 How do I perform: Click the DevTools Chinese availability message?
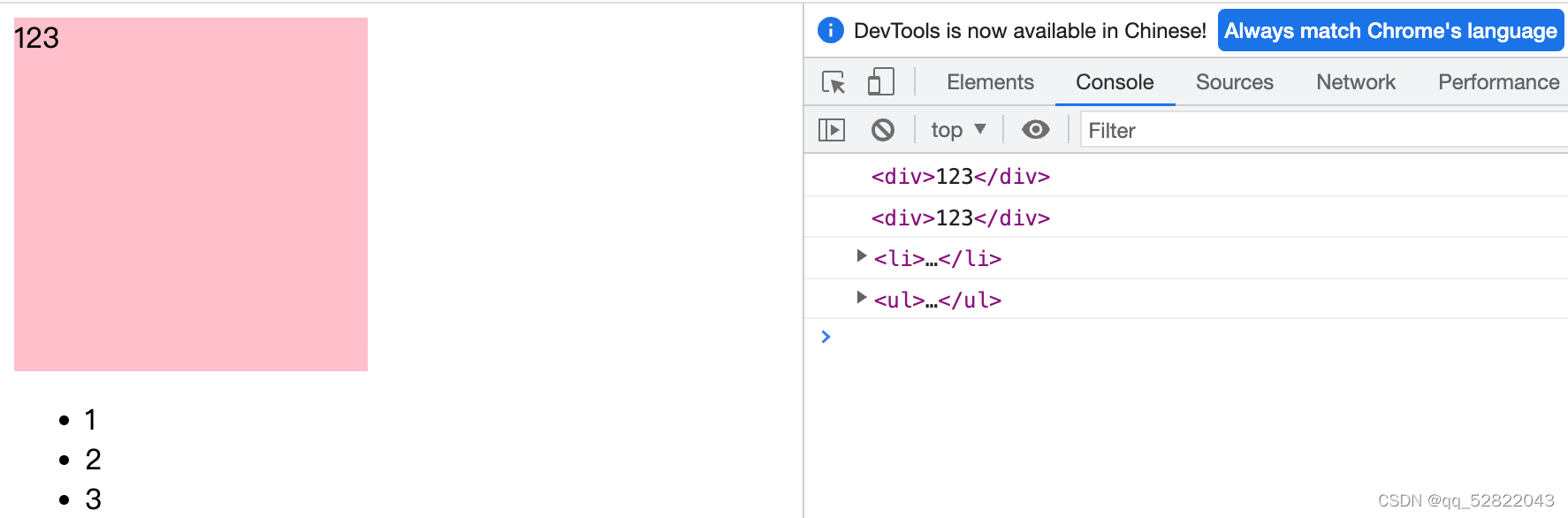pyautogui.click(x=1030, y=31)
